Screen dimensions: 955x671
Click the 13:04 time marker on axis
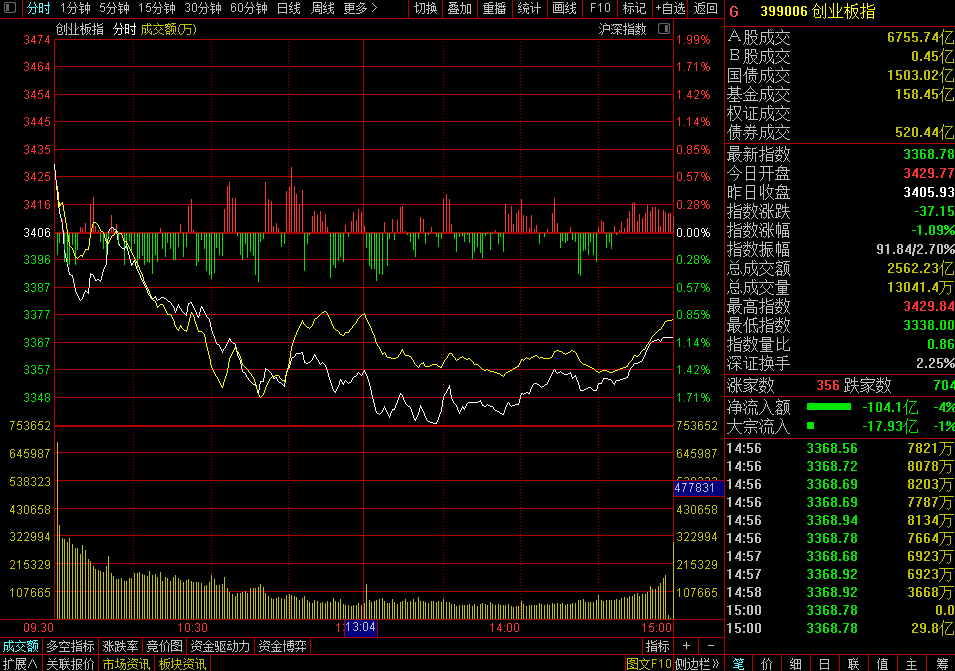point(360,627)
